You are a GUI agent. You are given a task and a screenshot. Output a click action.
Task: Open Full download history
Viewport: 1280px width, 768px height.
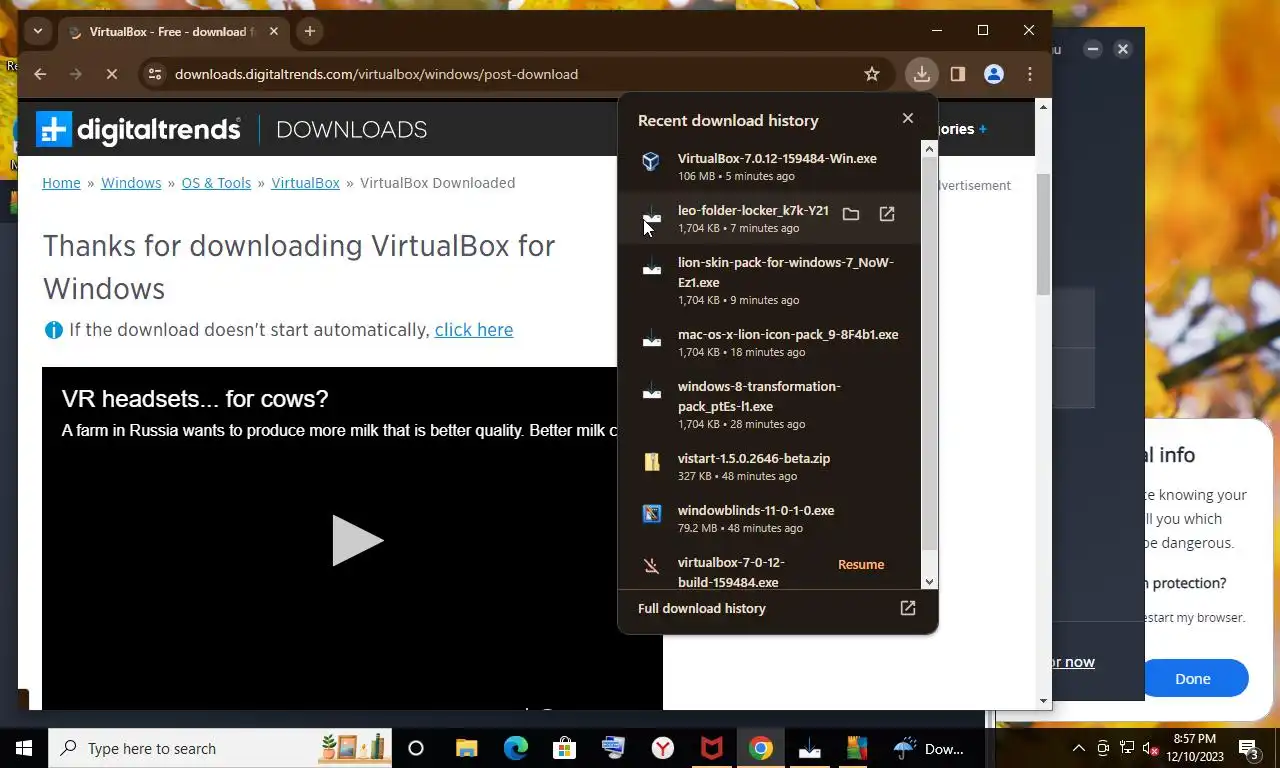pyautogui.click(x=702, y=608)
